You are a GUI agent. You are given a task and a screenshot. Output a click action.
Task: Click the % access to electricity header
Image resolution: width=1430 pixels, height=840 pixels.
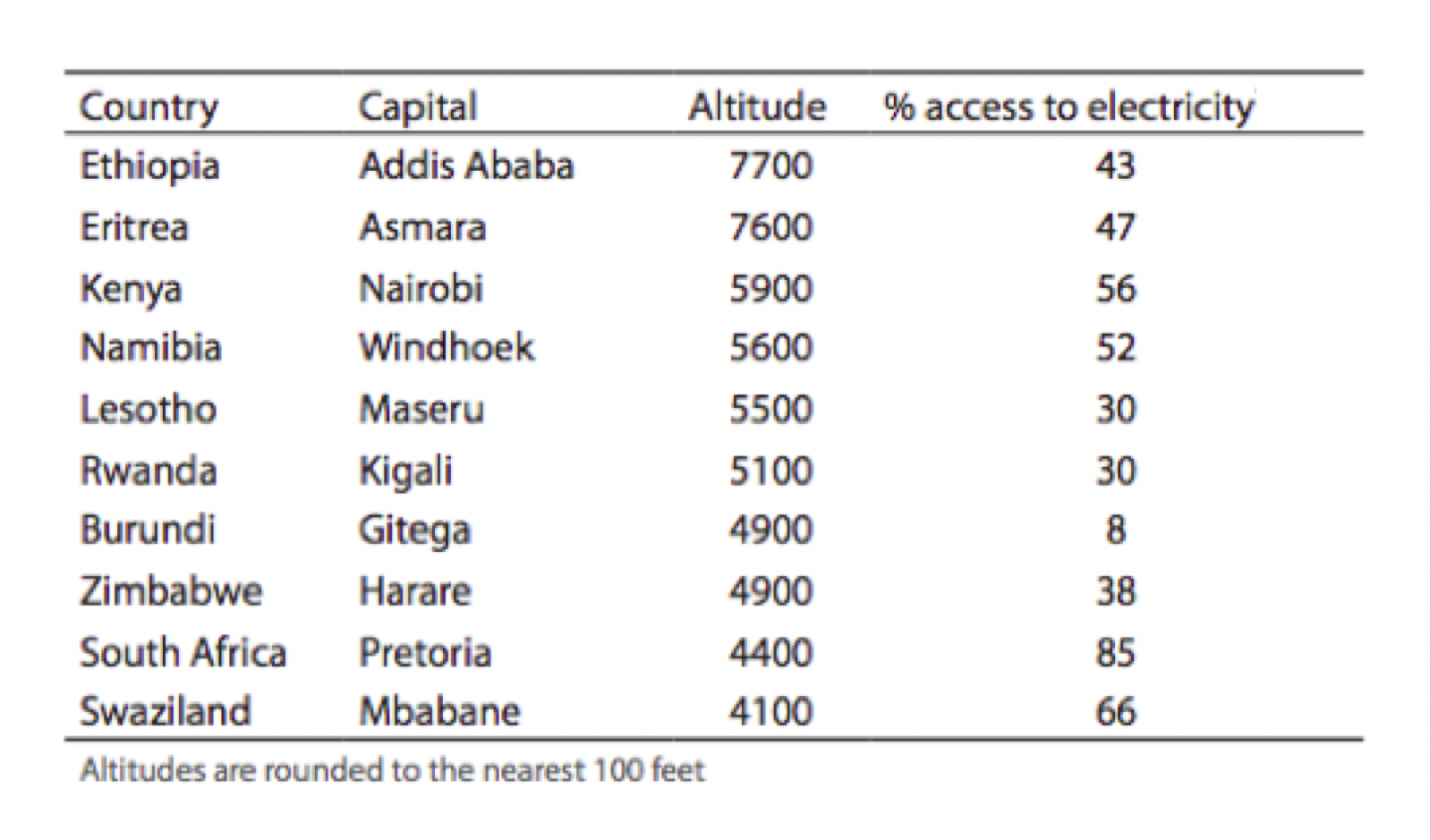(1070, 106)
